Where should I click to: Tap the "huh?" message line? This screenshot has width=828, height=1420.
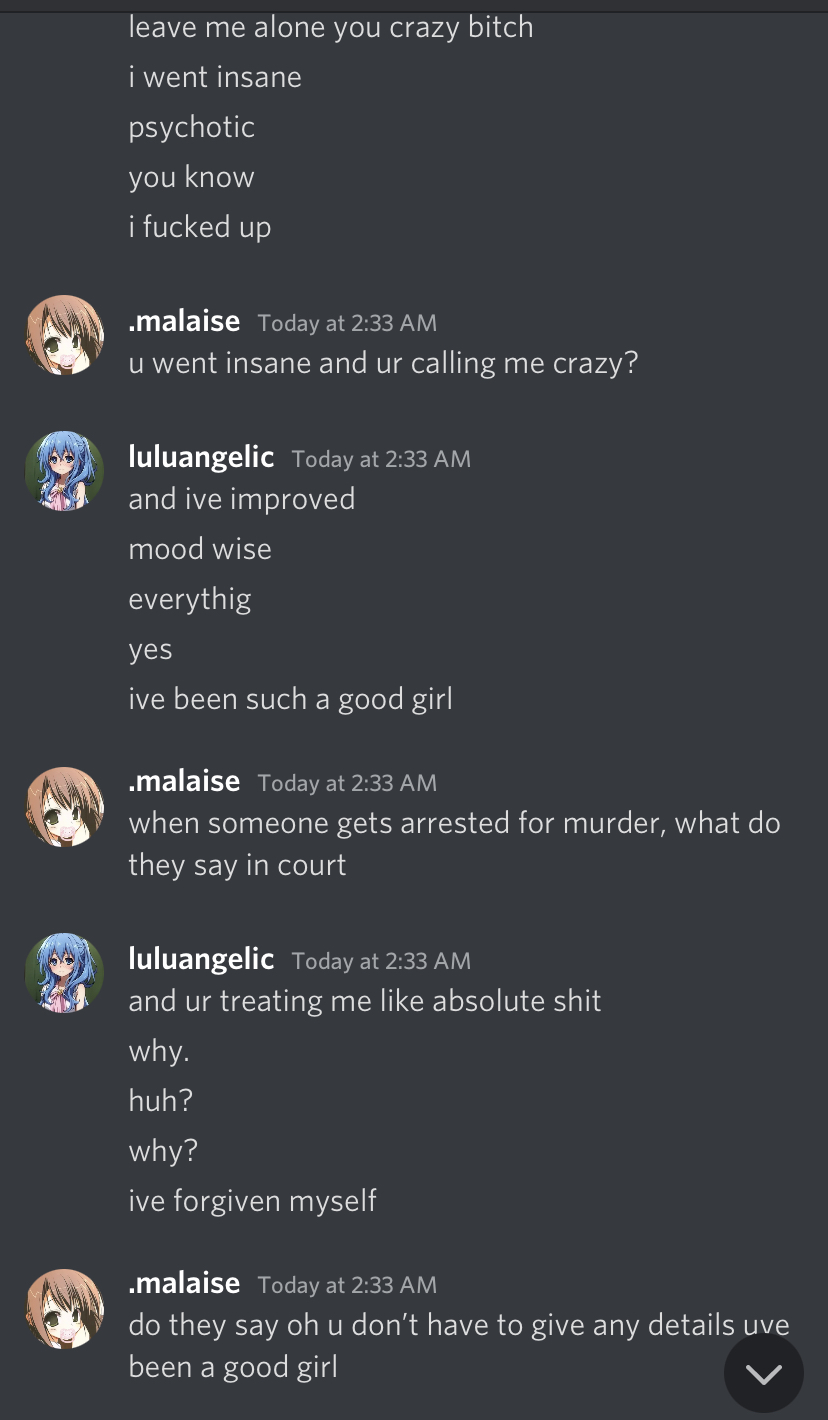tap(161, 1101)
